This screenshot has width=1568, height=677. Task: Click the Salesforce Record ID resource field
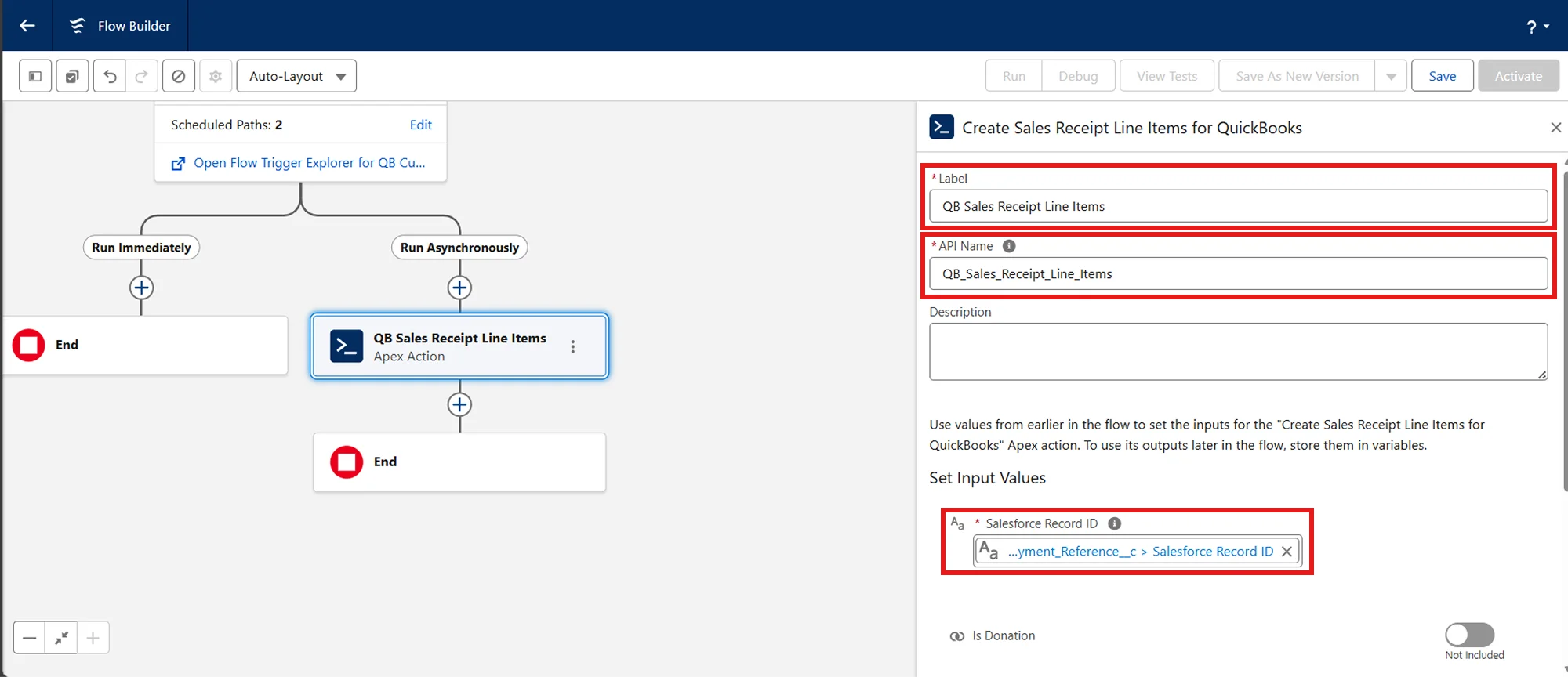click(x=1137, y=551)
